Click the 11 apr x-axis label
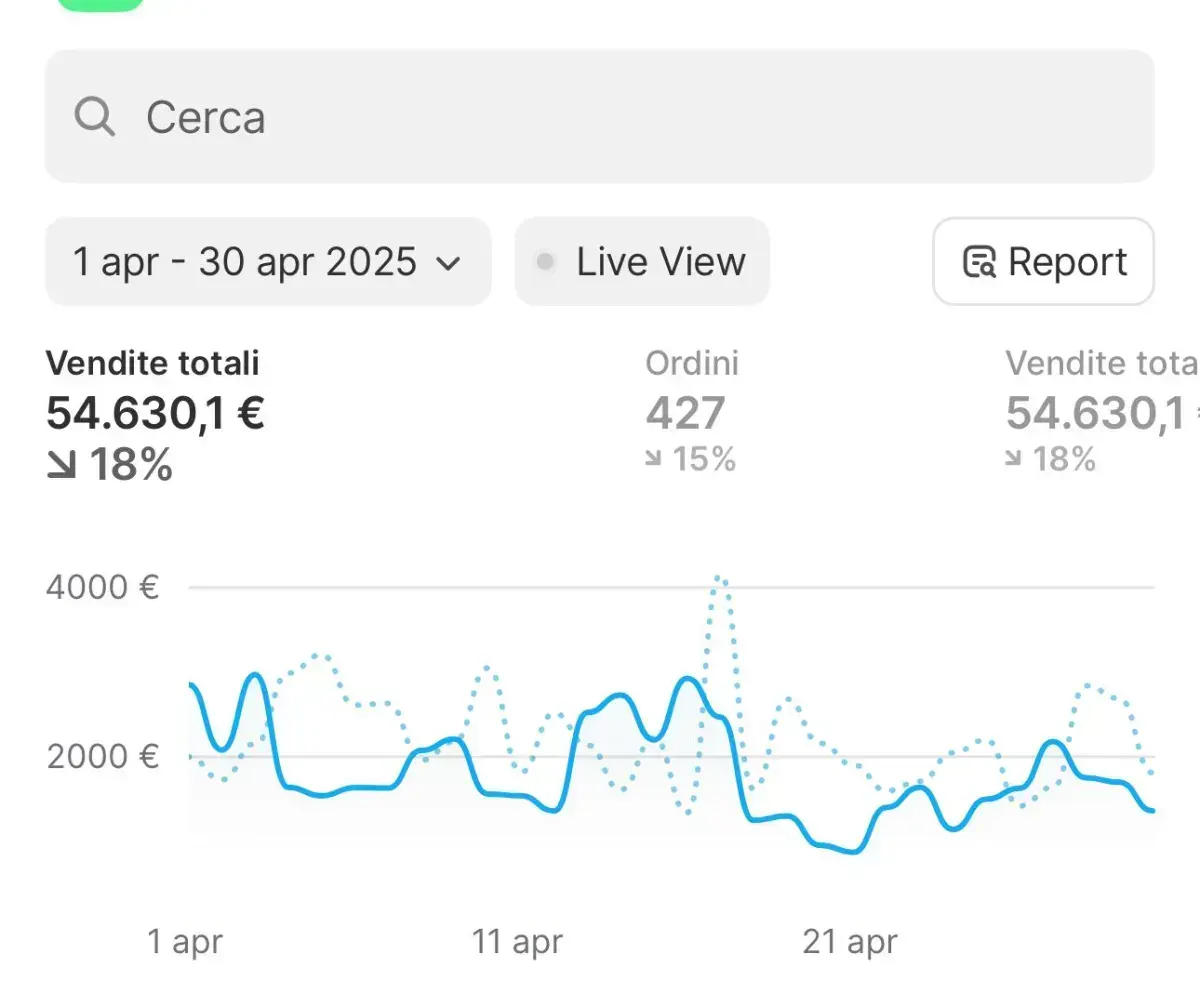 (517, 941)
